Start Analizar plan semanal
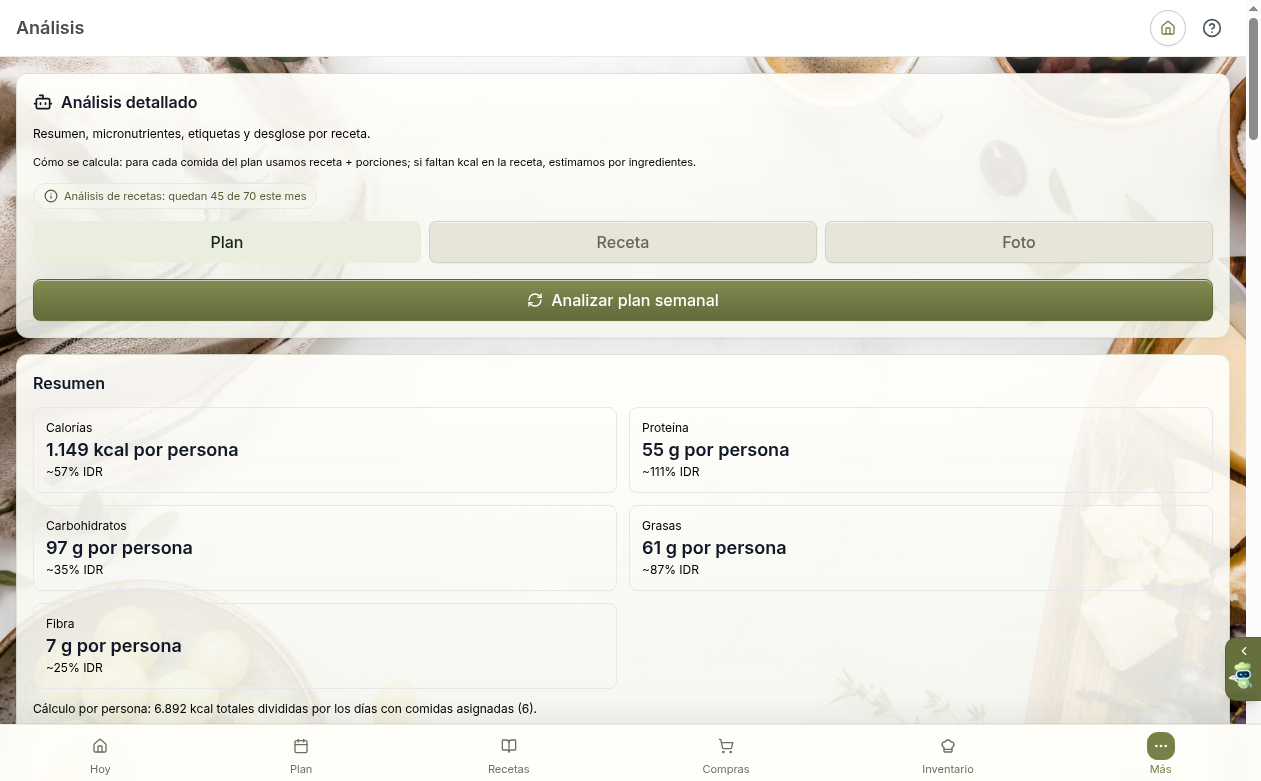Viewport: 1261px width, 781px height. [x=623, y=300]
